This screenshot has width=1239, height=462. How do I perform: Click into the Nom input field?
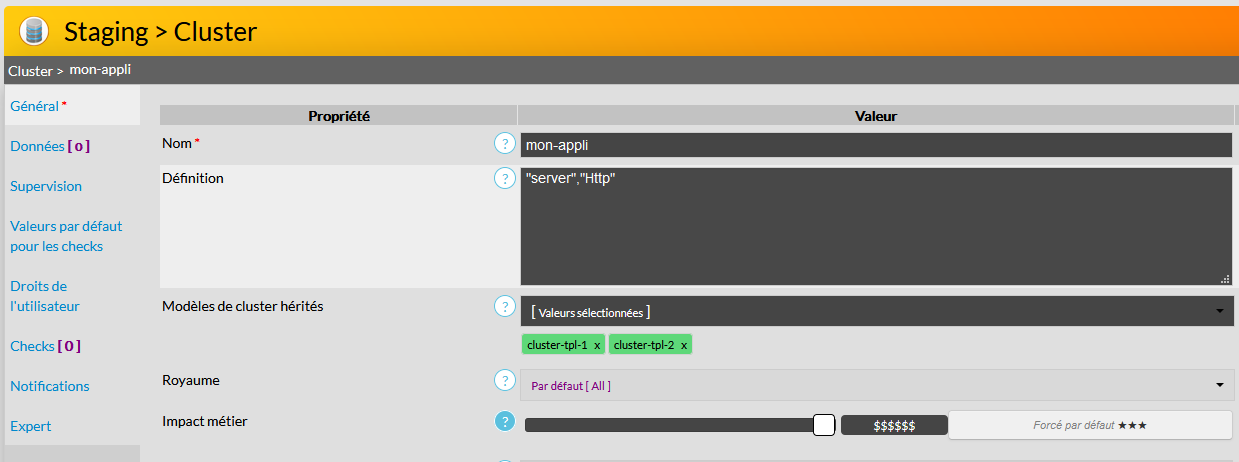(875, 145)
